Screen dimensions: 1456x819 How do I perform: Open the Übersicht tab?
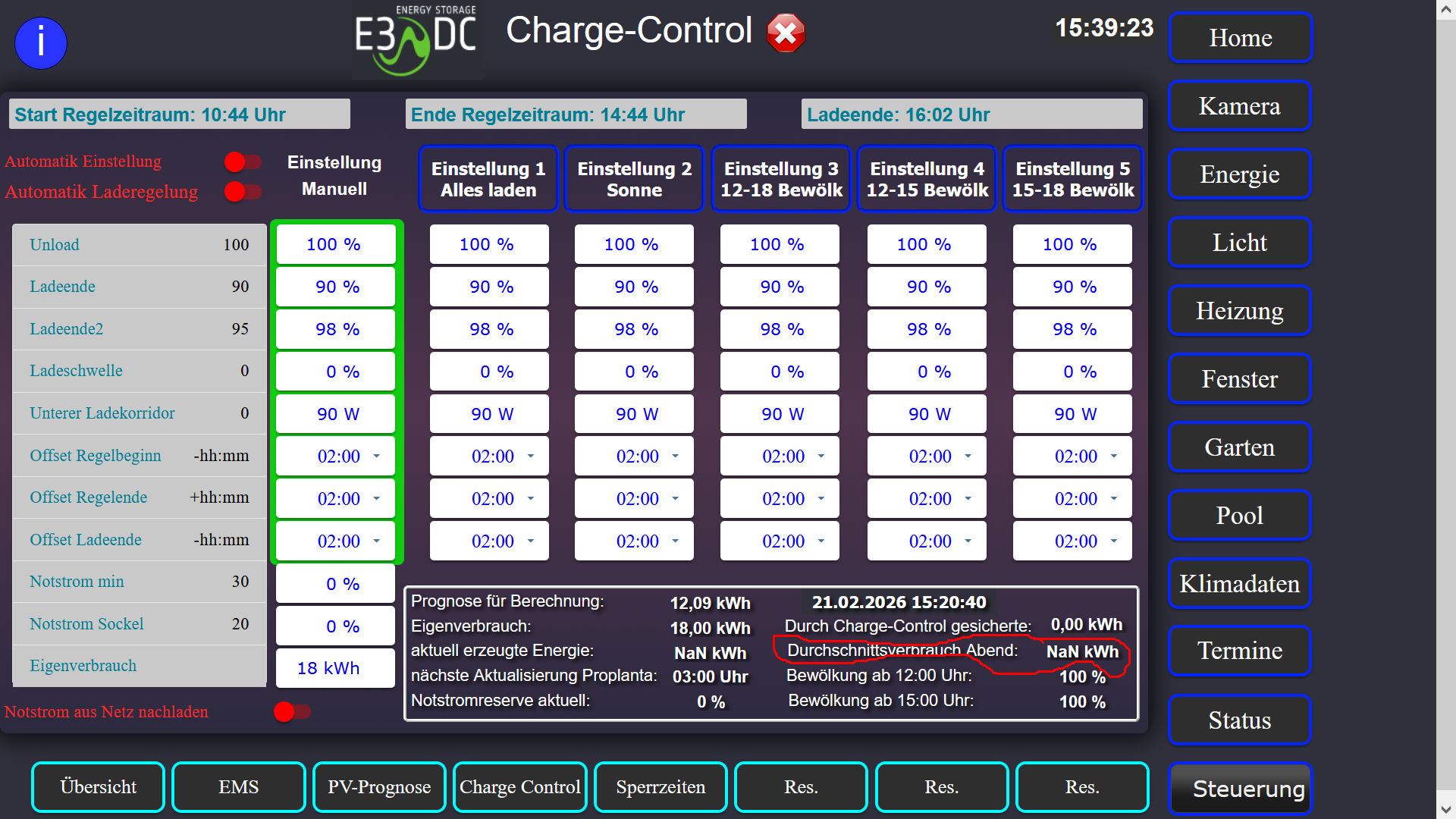98,787
